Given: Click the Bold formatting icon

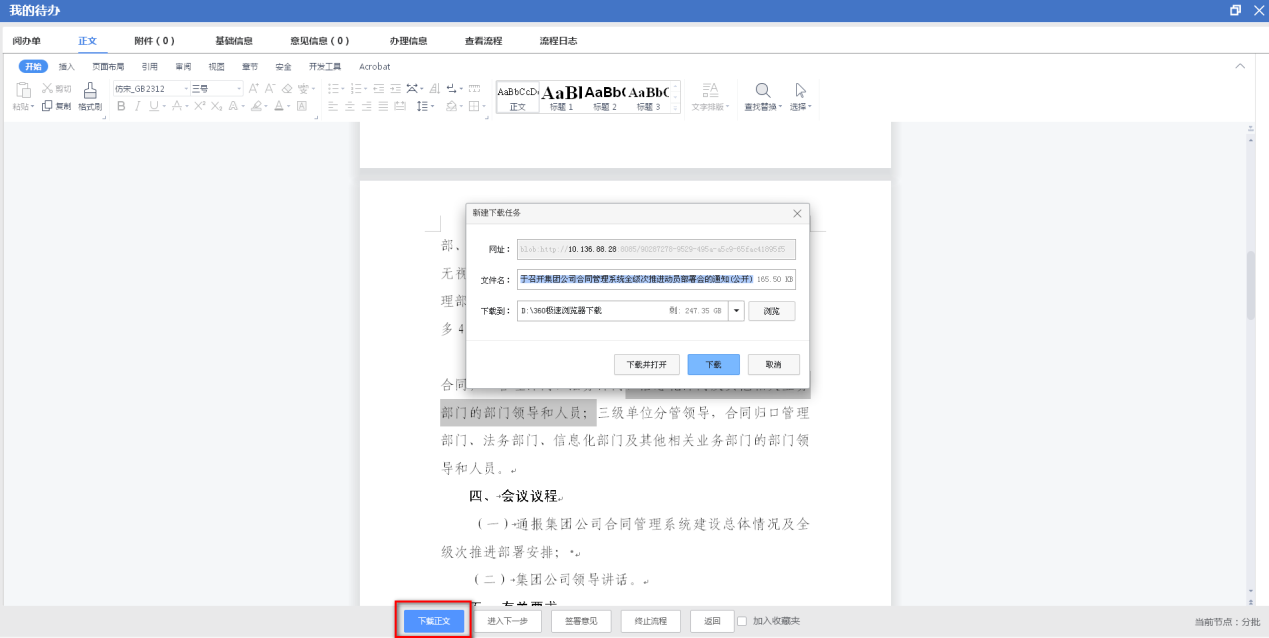Looking at the screenshot, I should tap(122, 106).
